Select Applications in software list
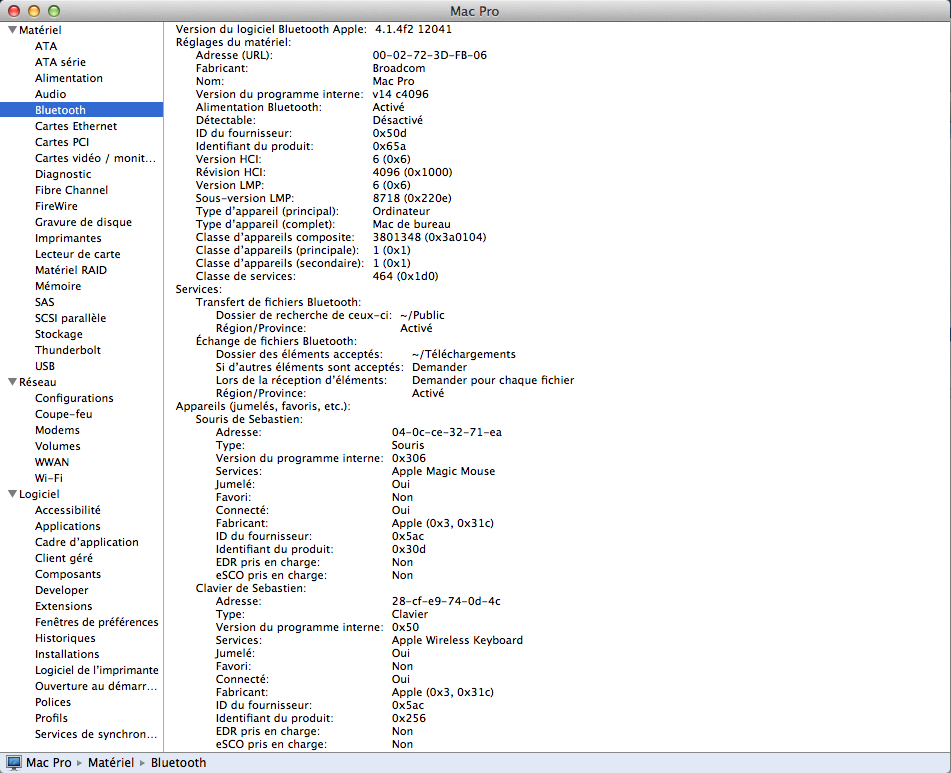 67,526
